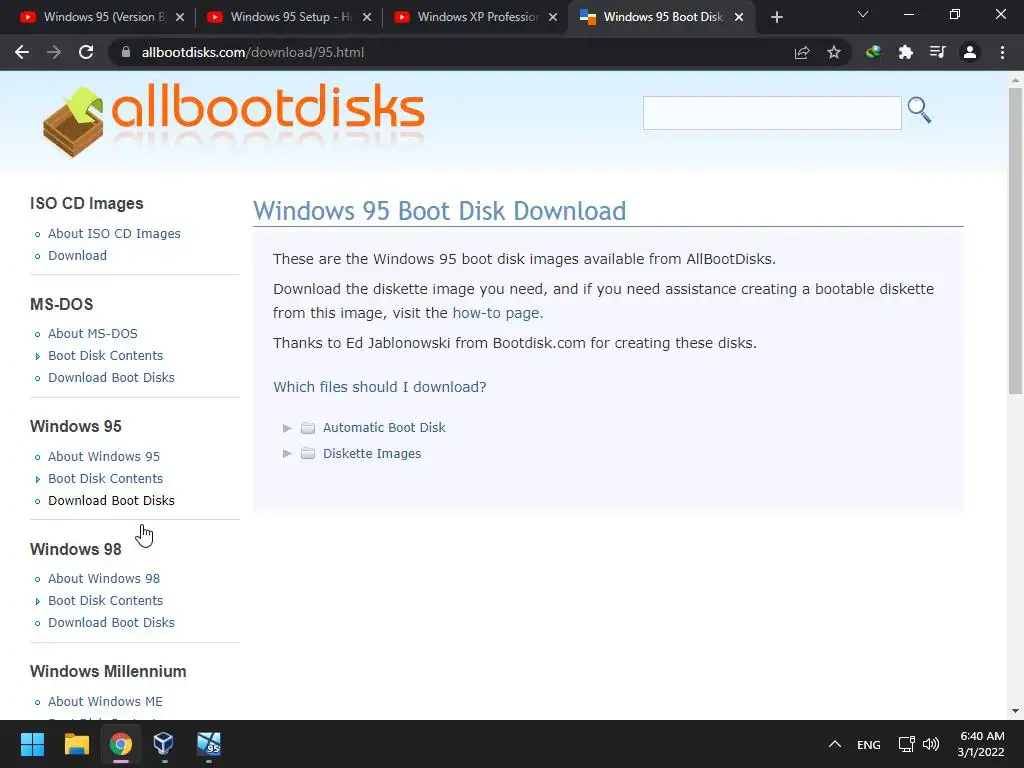Viewport: 1024px width, 768px height.
Task: Open Chrome three-dot menu
Action: pos(1002,52)
